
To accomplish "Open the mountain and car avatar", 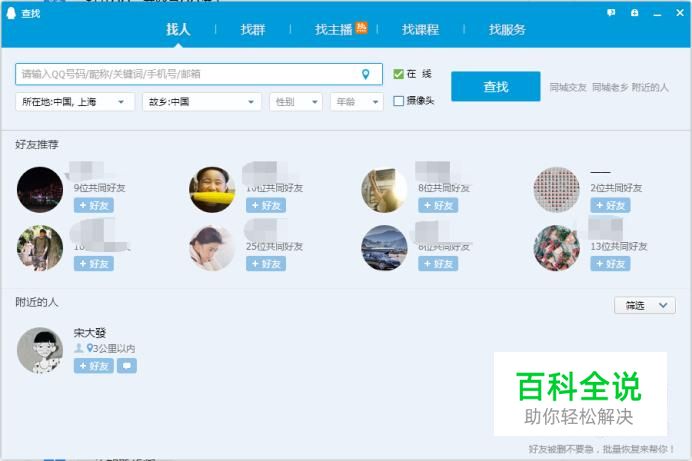I will [384, 248].
